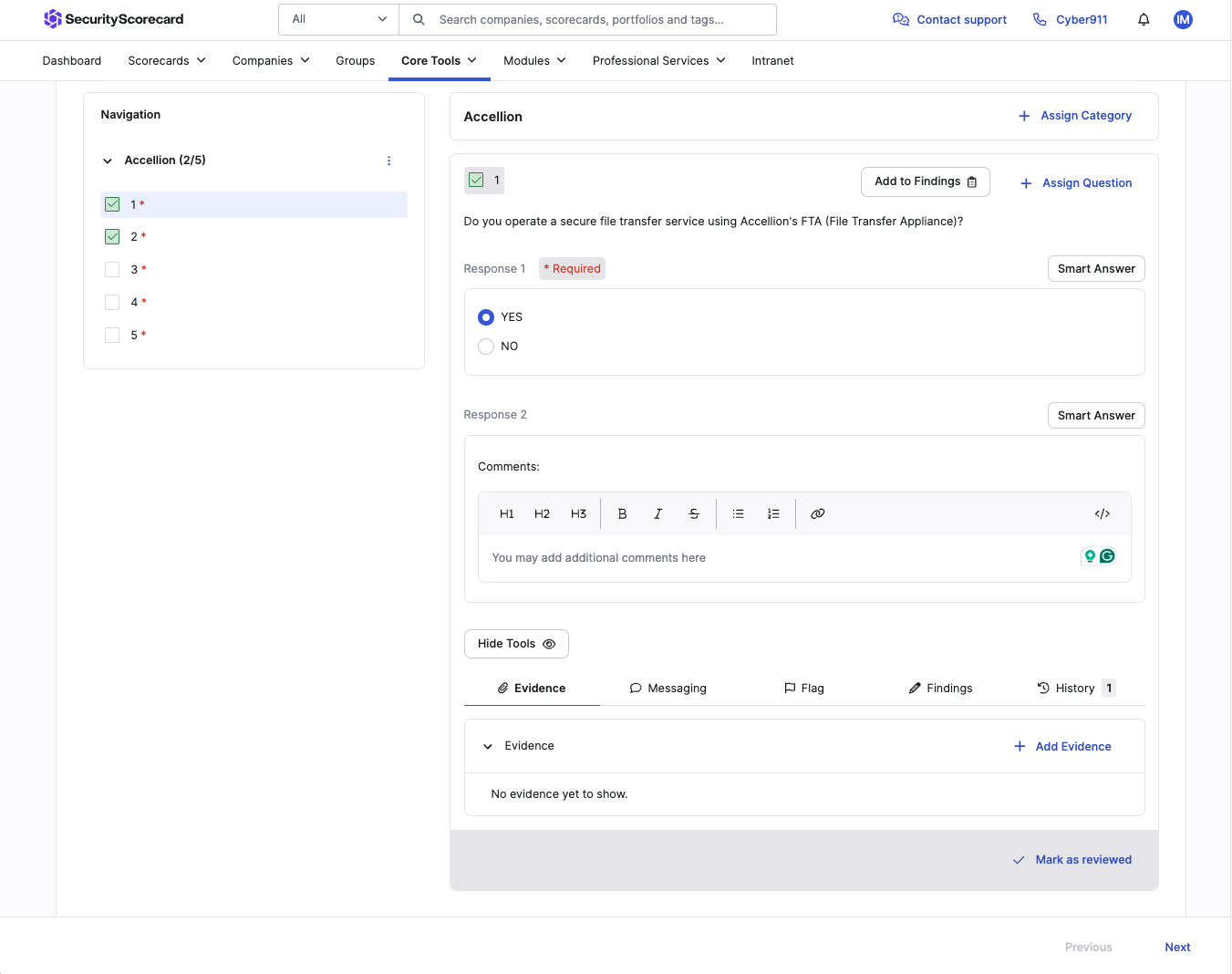Click Smart Answer for Response 2
The width and height of the screenshot is (1232, 974).
pos(1096,416)
